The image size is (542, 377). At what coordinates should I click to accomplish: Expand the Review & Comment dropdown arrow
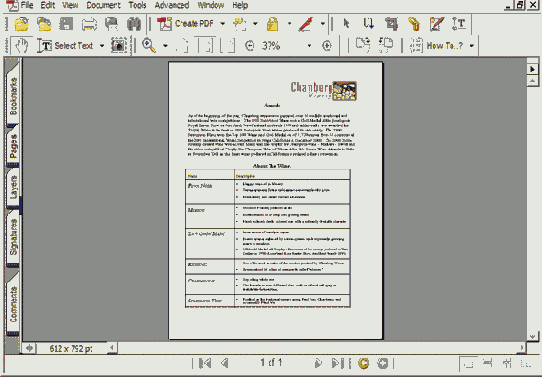click(255, 24)
